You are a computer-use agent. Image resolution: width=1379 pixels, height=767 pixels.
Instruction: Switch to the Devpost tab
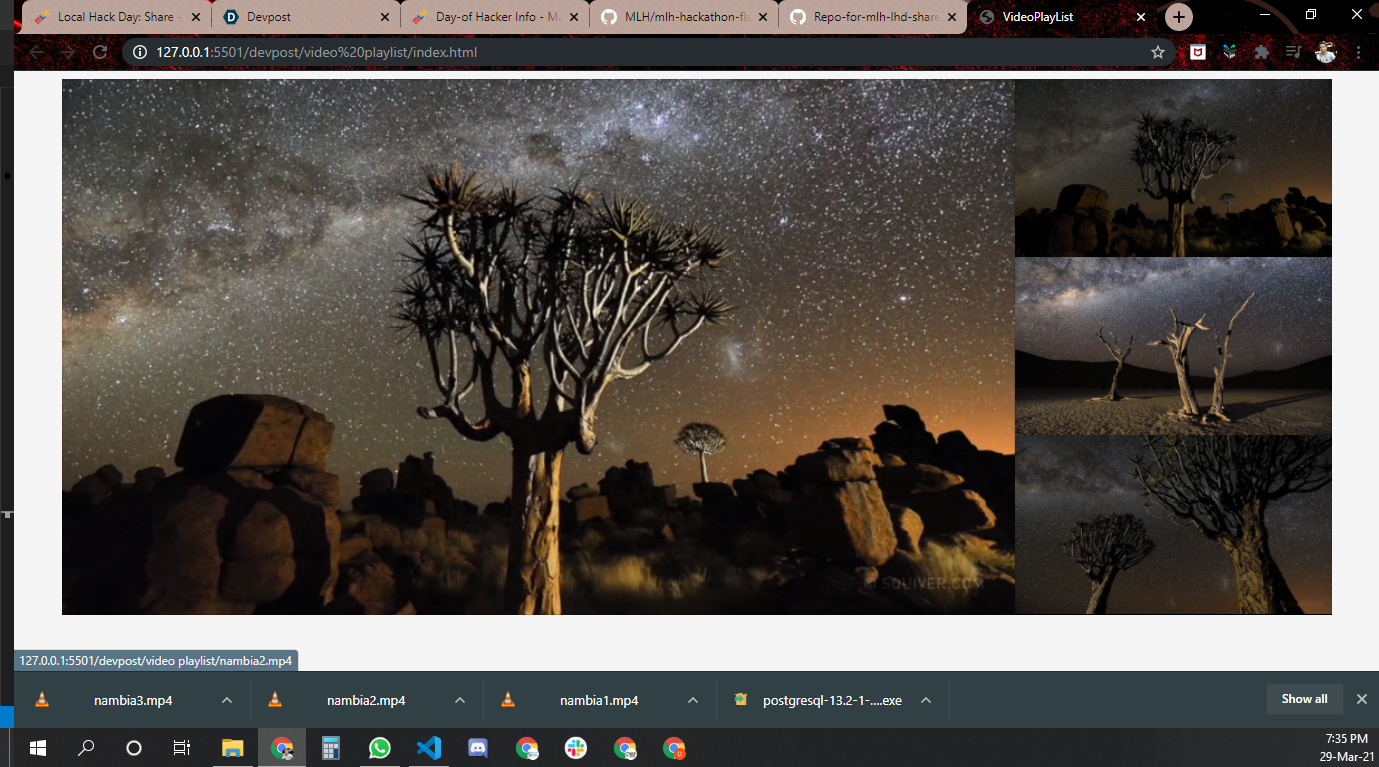(x=307, y=17)
